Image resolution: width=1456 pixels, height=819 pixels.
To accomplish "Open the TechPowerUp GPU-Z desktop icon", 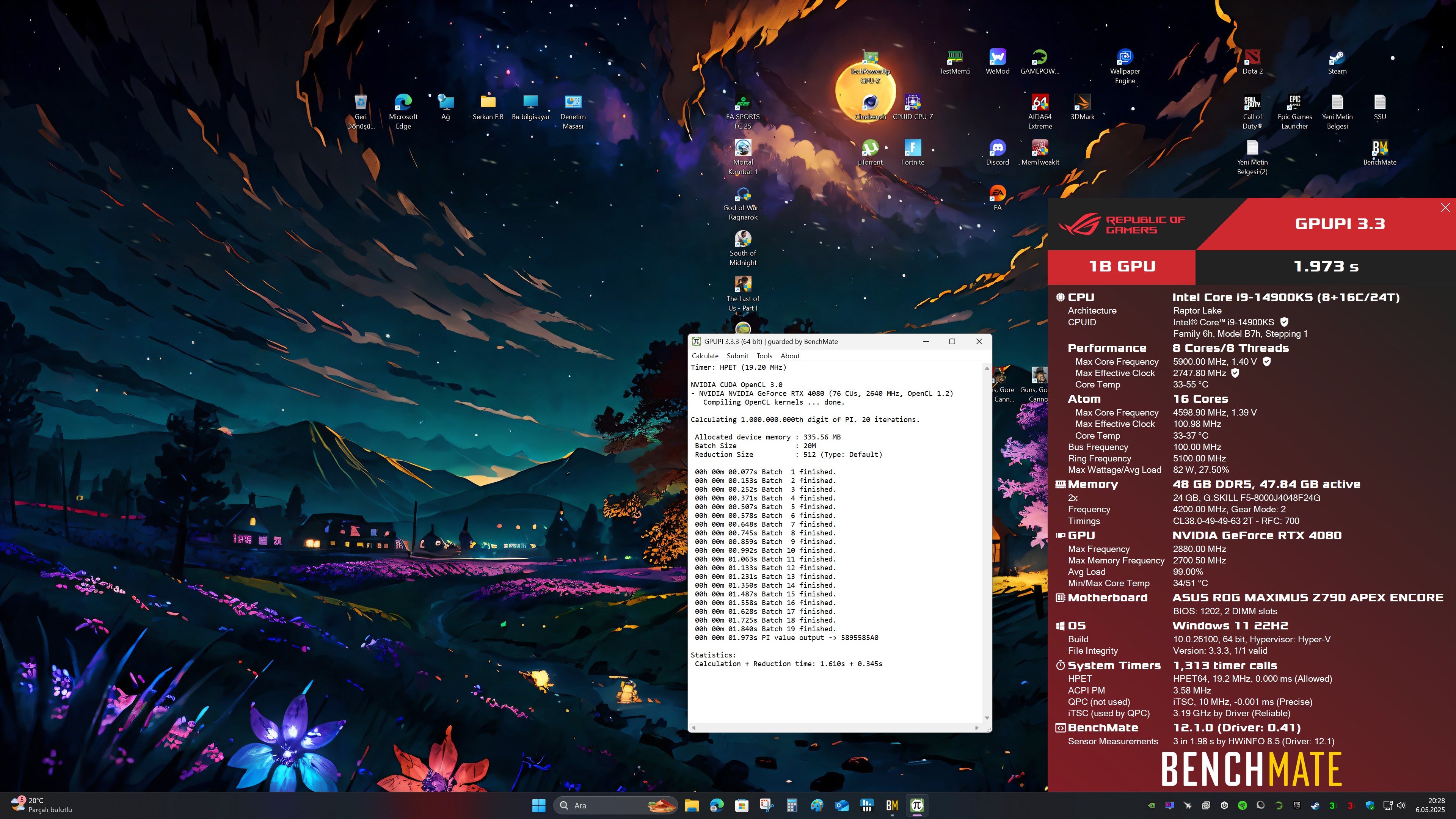I will tap(870, 66).
